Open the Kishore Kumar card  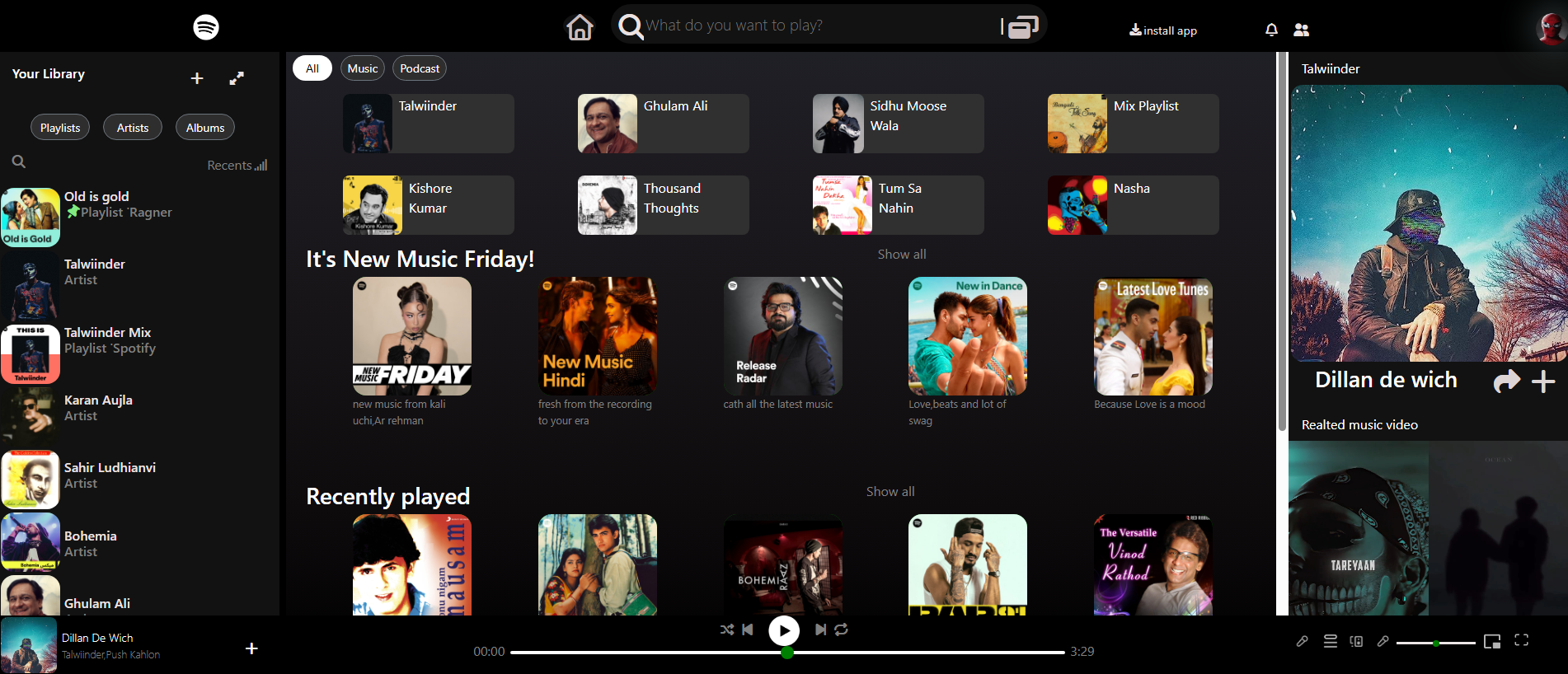tap(429, 205)
